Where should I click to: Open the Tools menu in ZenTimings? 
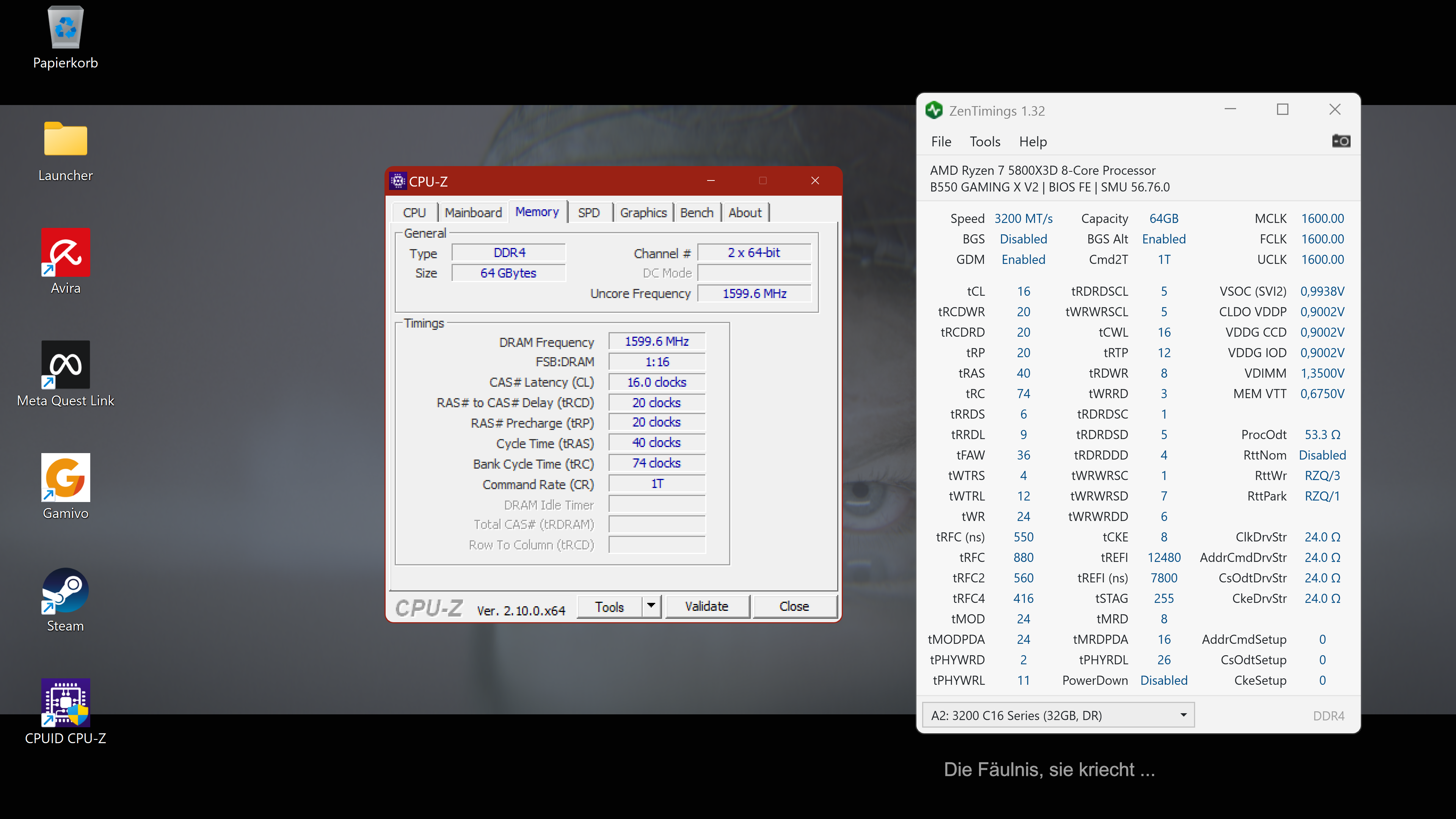click(x=985, y=142)
